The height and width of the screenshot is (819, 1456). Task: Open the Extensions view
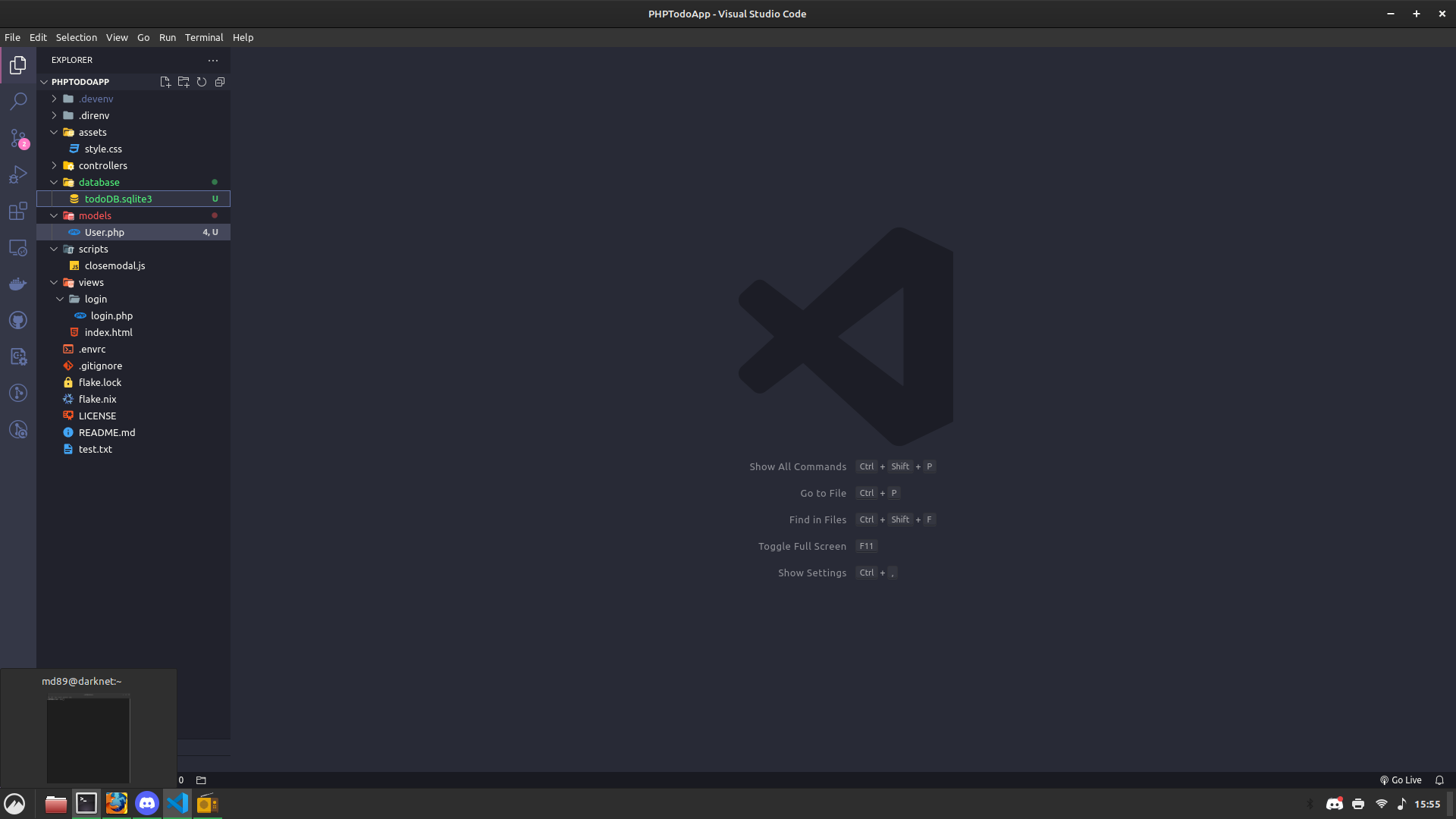[18, 211]
